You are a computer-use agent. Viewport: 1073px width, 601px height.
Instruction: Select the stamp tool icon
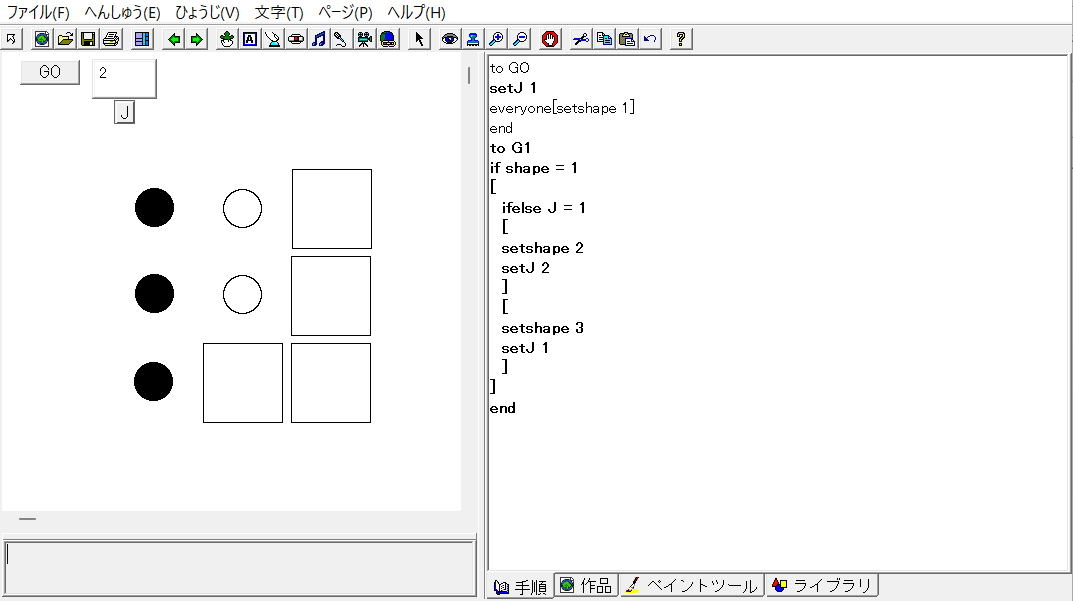[473, 39]
